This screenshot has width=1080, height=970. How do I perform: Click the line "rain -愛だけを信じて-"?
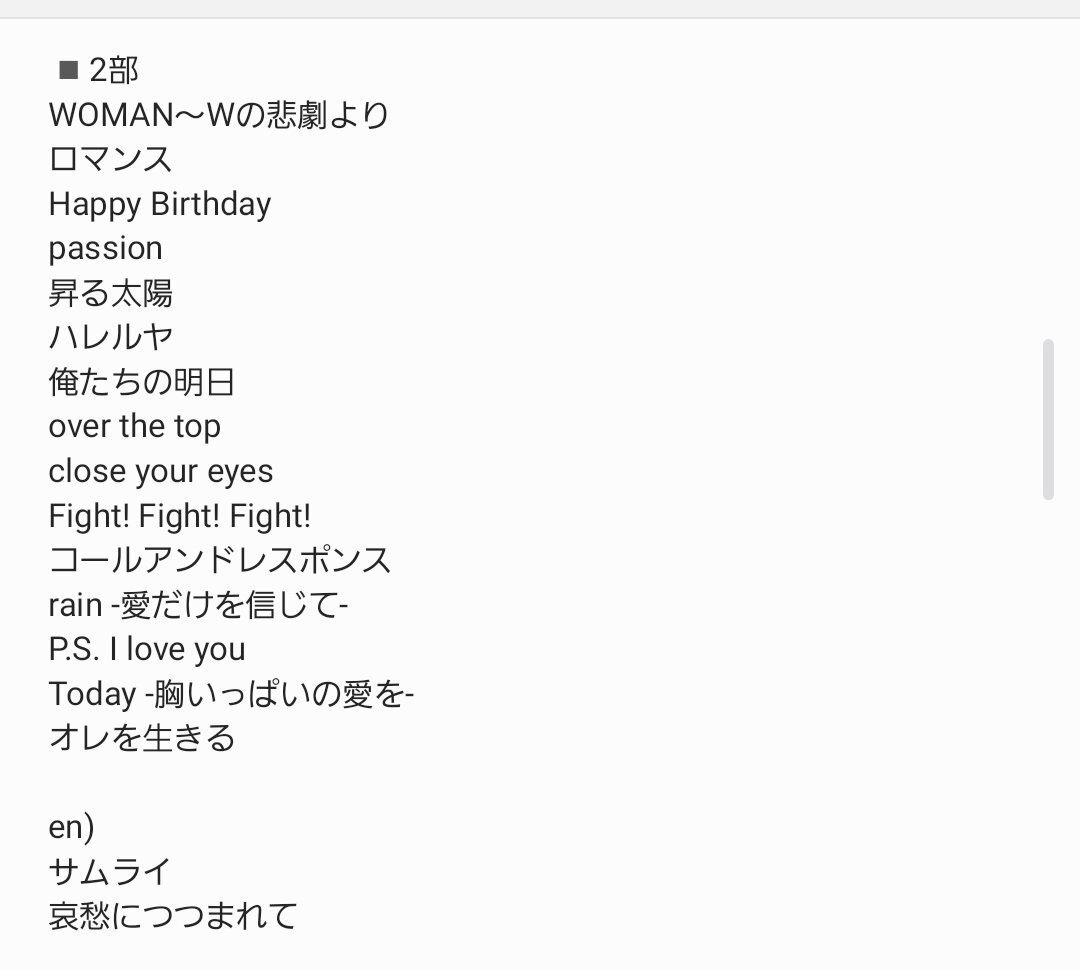tap(198, 605)
